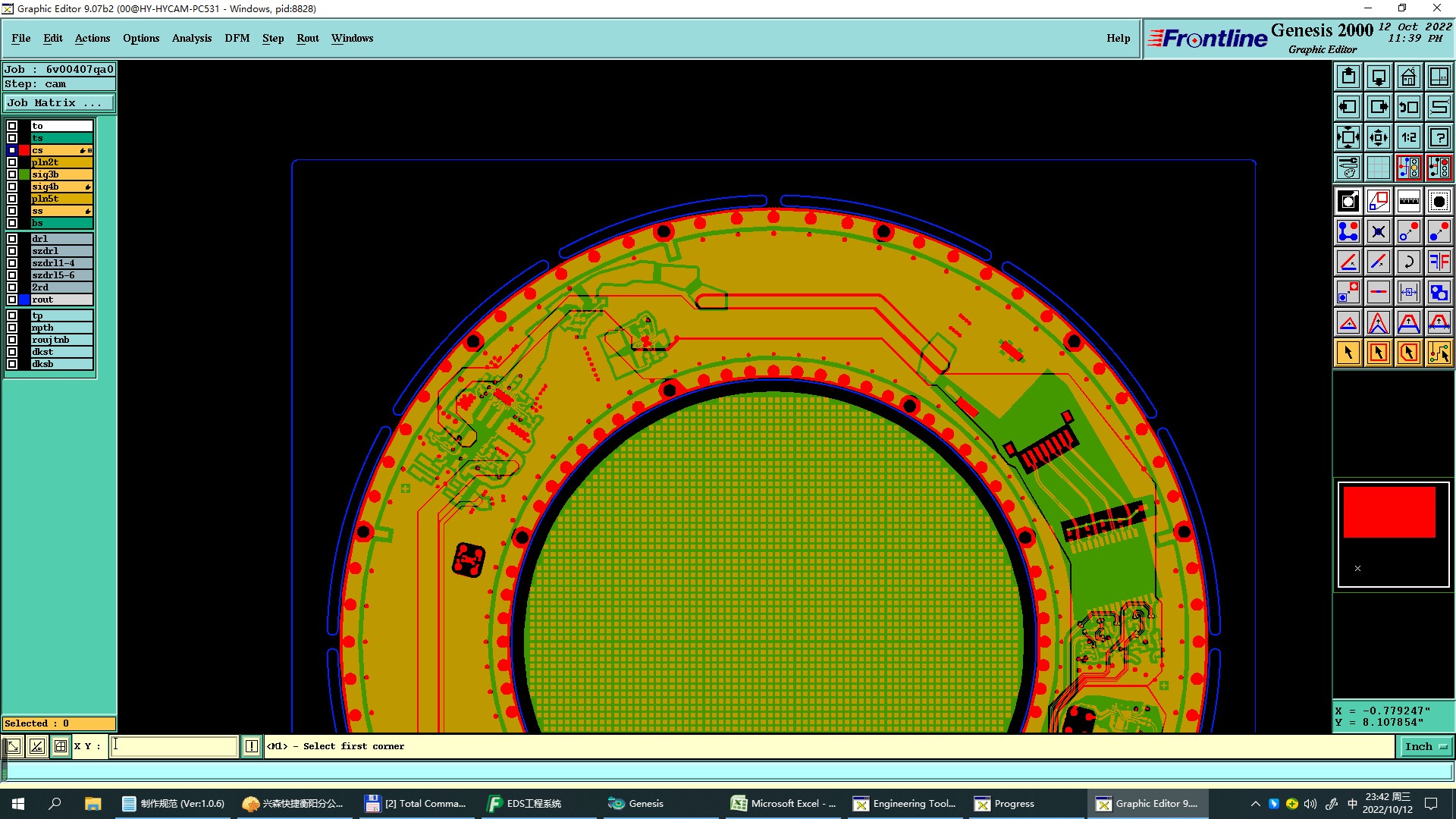
Task: Open the Analysis menu
Action: pos(191,38)
